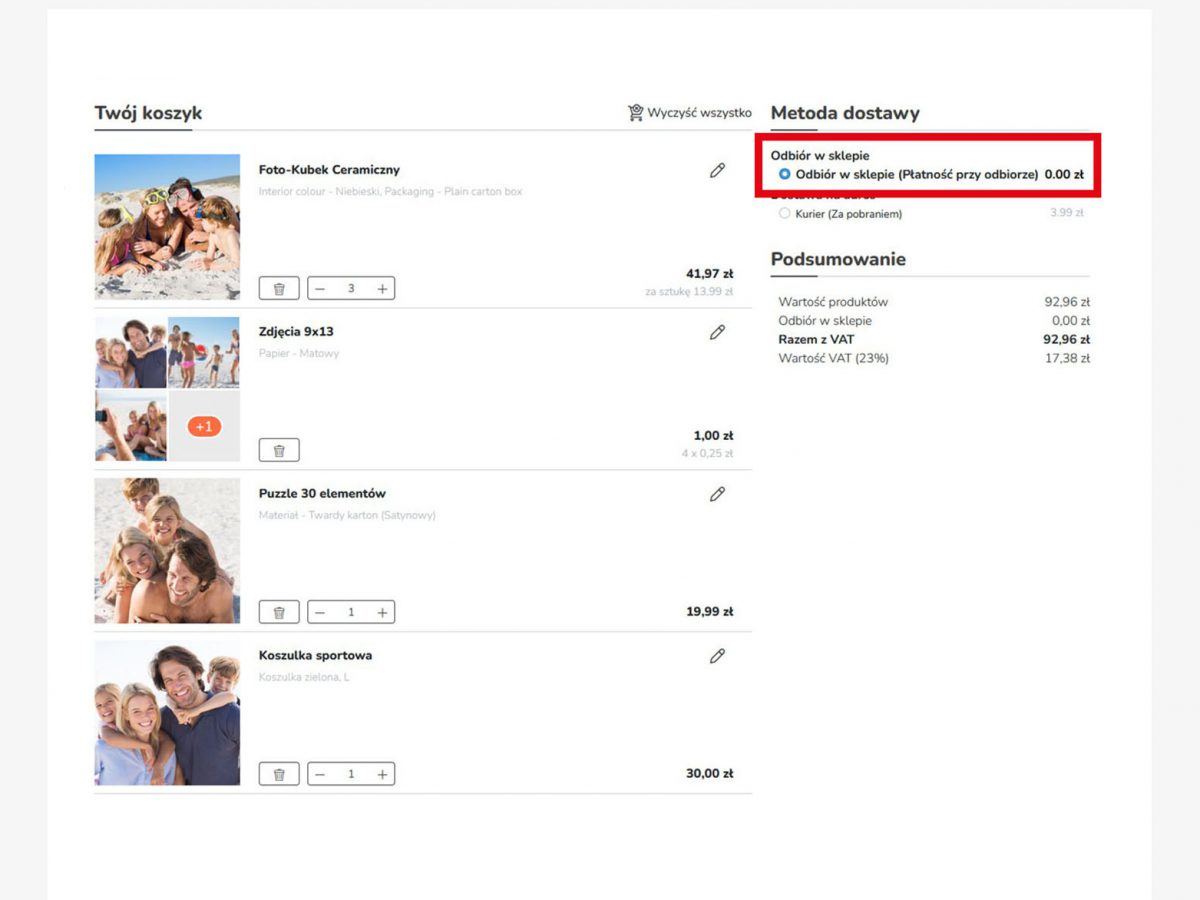This screenshot has width=1200, height=900.
Task: Click the Puzzle 30 elementów product title
Action: (x=322, y=494)
